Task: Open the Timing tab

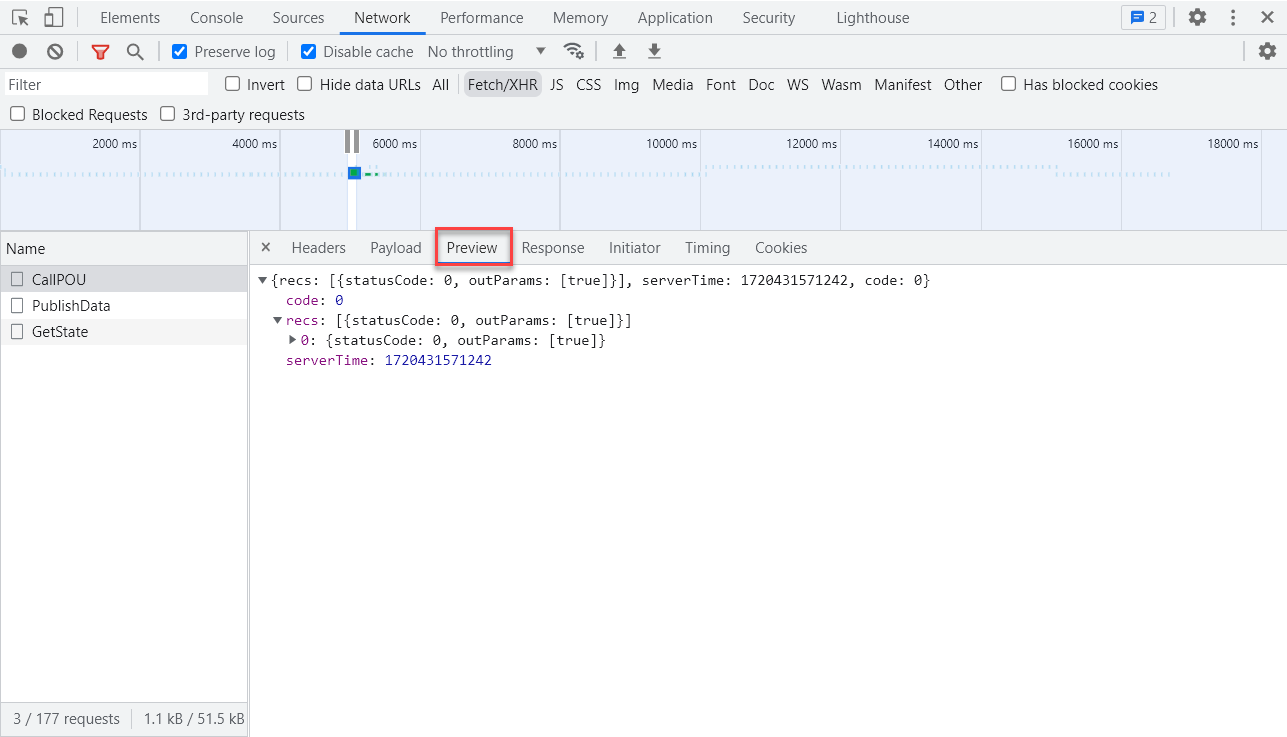Action: pyautogui.click(x=707, y=247)
